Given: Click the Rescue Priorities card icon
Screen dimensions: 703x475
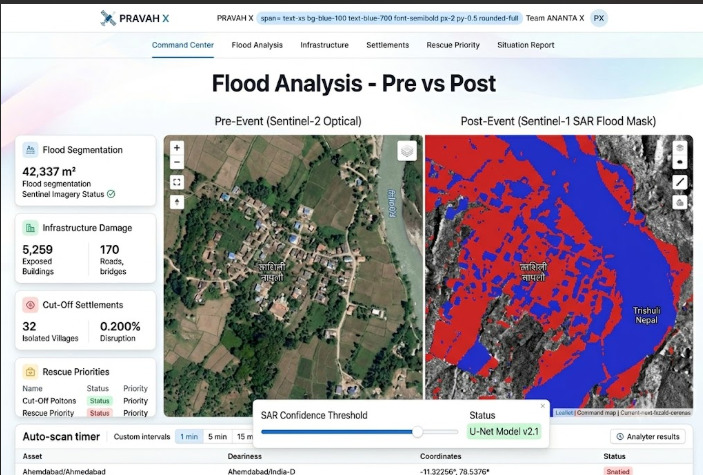Looking at the screenshot, I should [x=30, y=372].
